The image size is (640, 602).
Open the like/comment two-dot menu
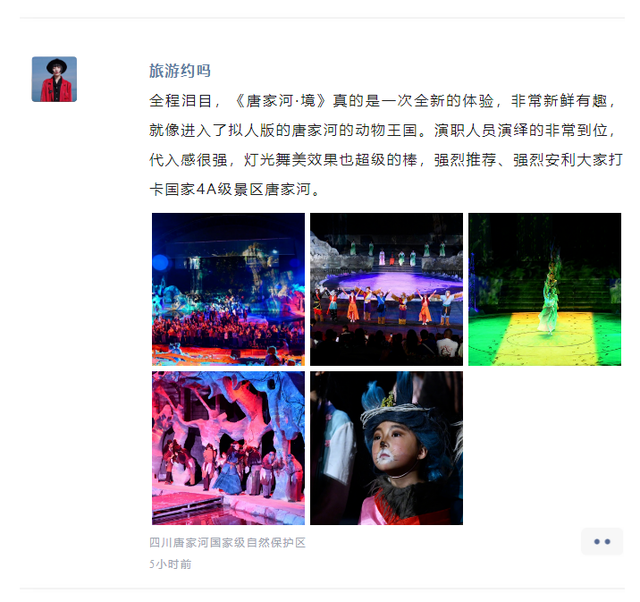click(602, 541)
